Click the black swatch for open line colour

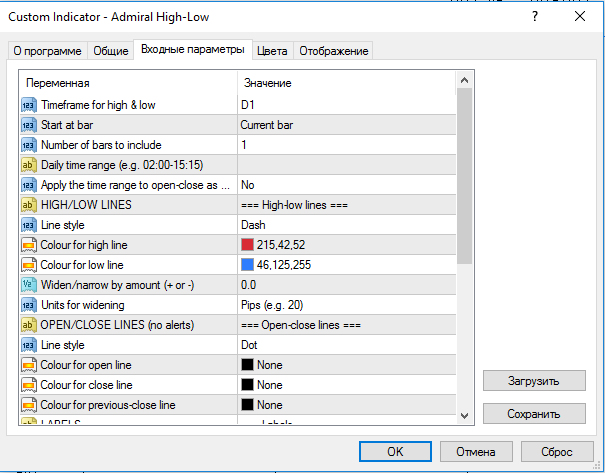247,365
